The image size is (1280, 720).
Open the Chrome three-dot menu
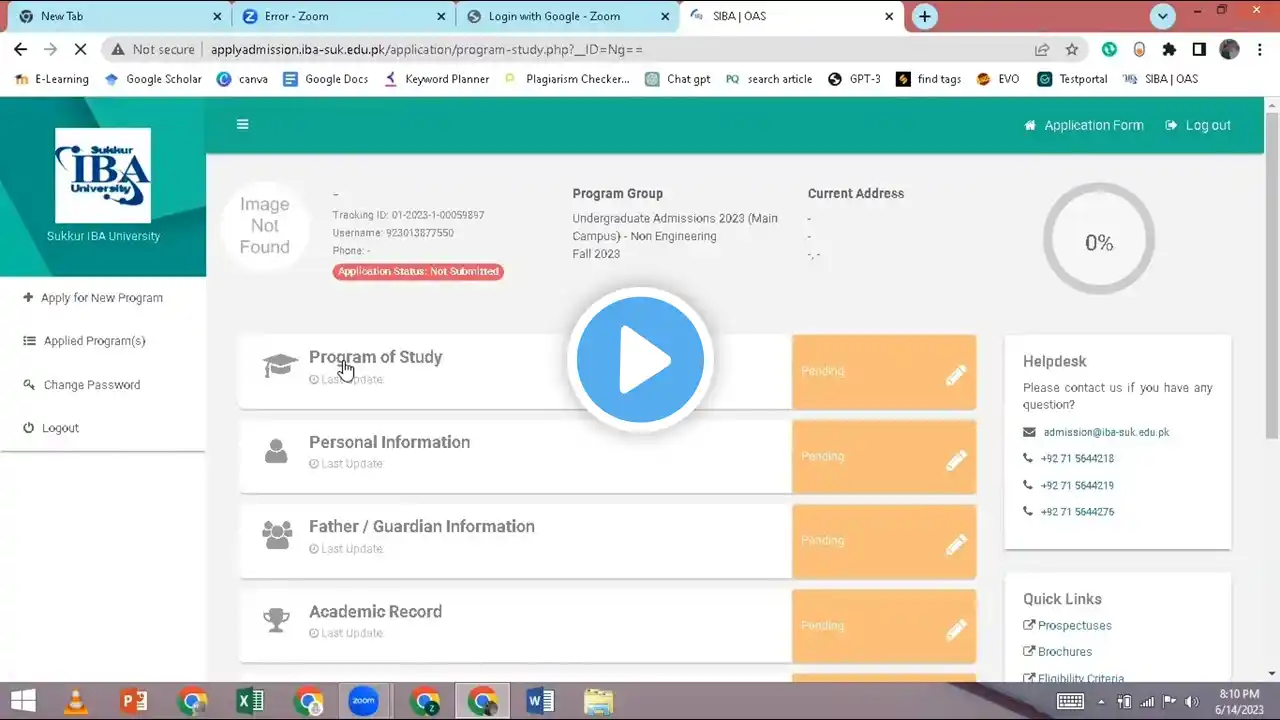click(x=1259, y=49)
